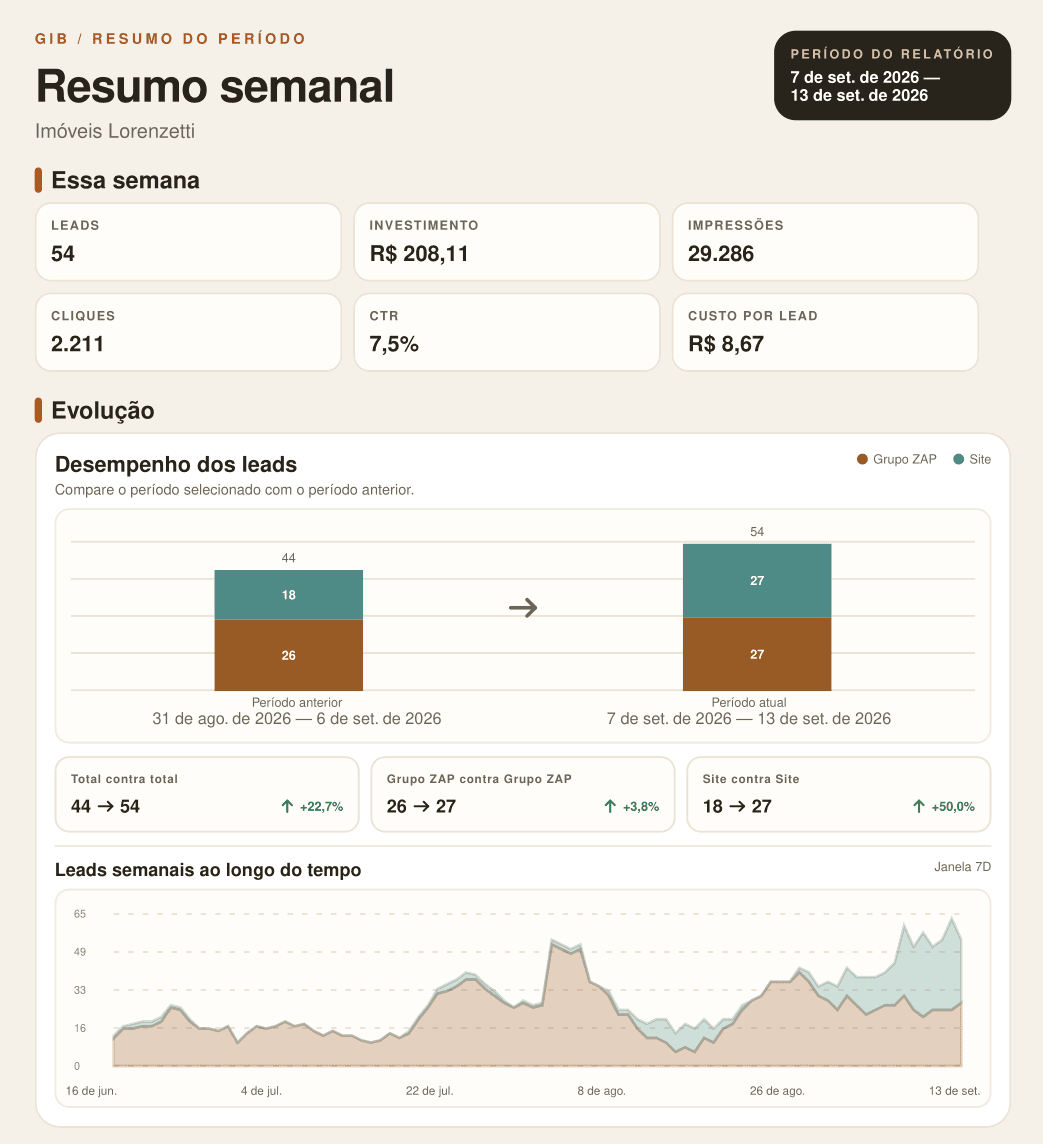Click the Janela 7D label

click(x=963, y=867)
